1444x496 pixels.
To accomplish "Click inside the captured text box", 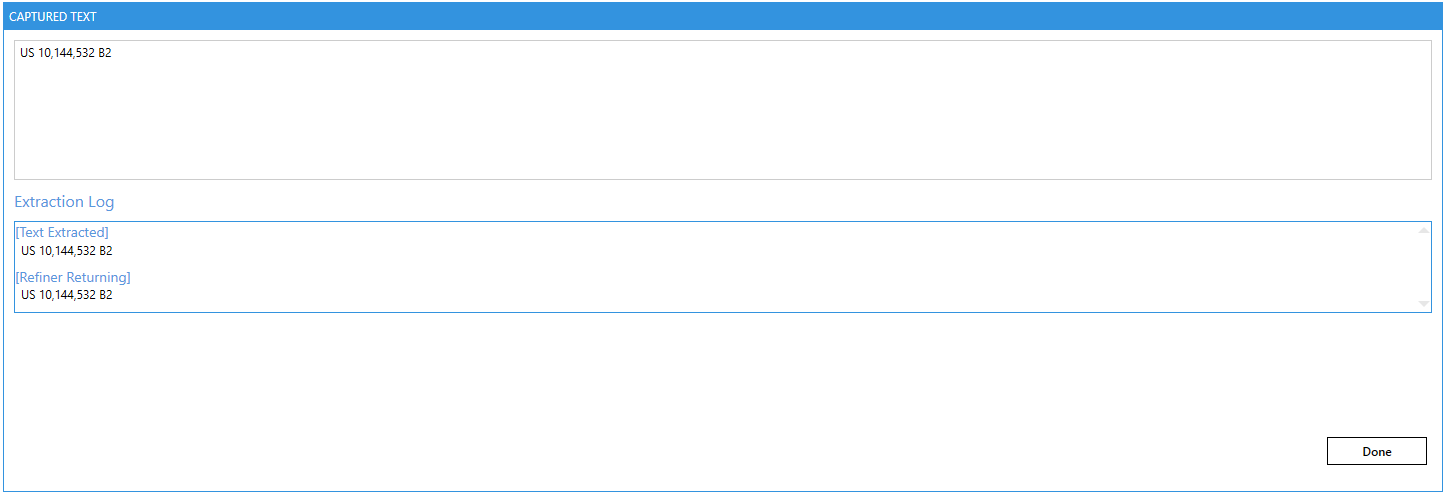I will (x=722, y=110).
